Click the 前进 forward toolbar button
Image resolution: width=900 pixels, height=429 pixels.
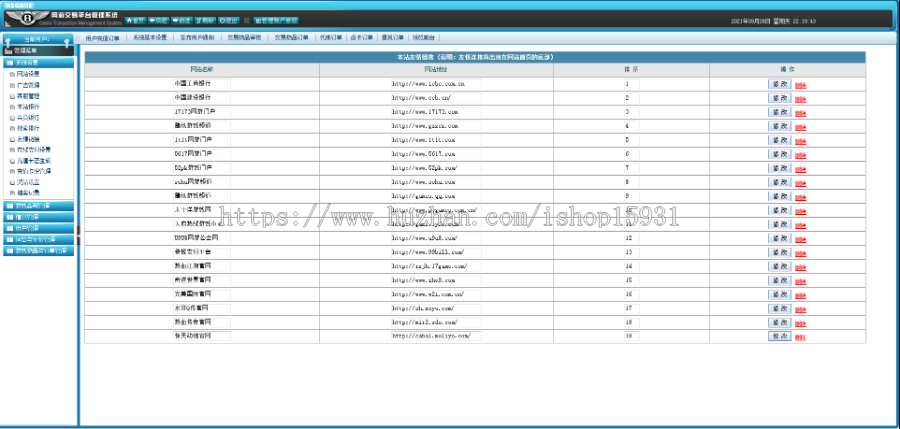[181, 20]
